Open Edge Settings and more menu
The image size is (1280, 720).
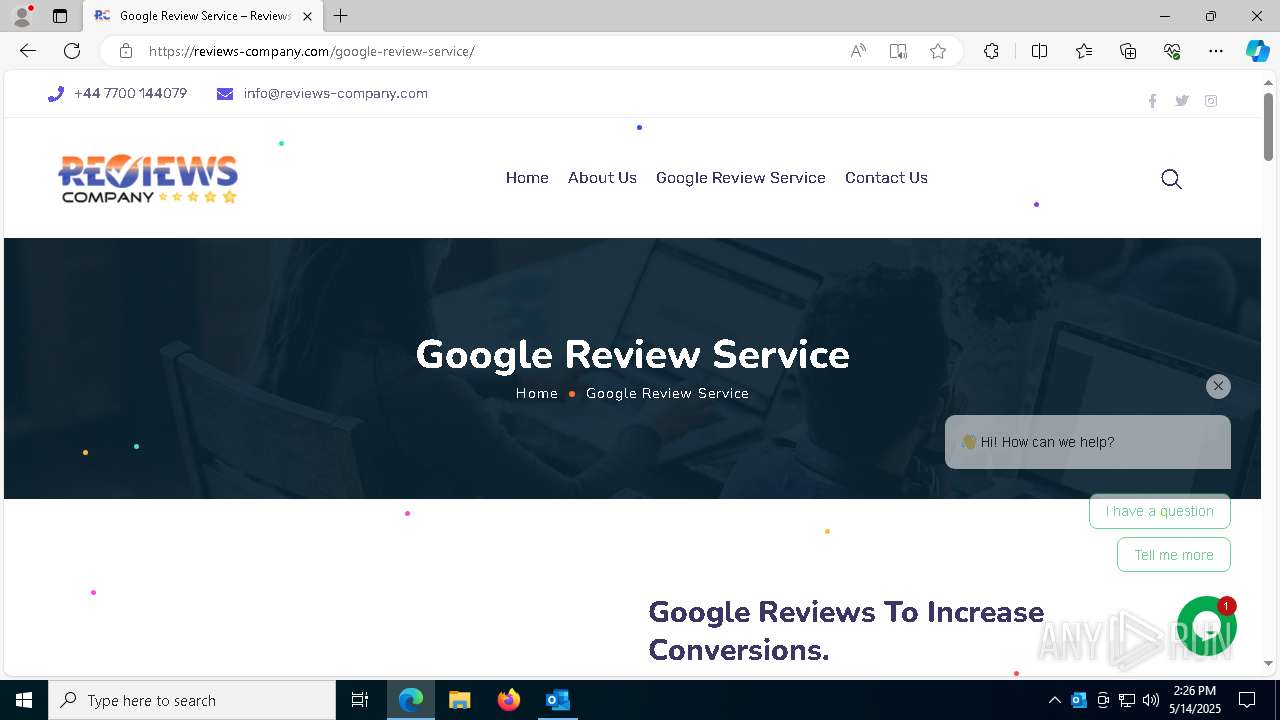[1216, 51]
